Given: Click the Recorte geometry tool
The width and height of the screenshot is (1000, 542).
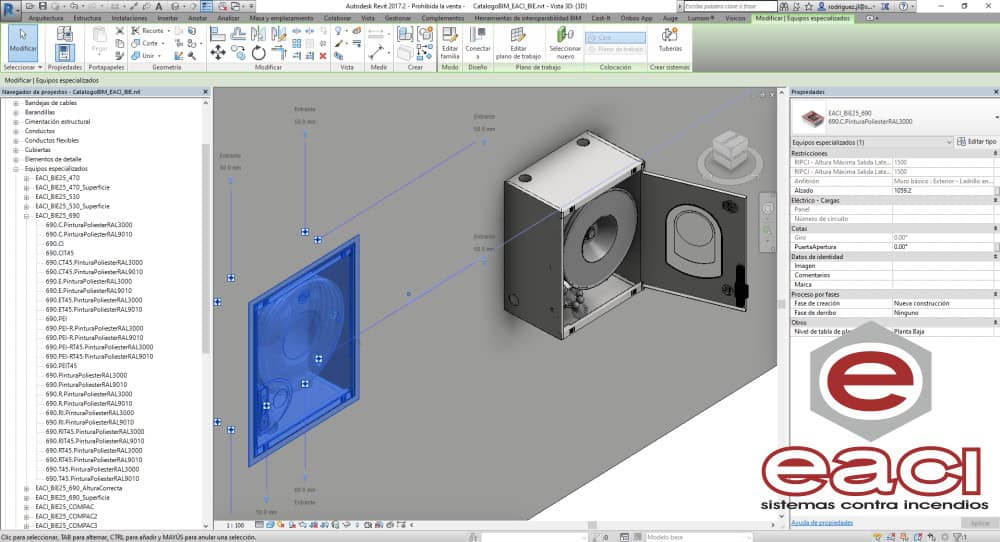Looking at the screenshot, I should point(151,31).
